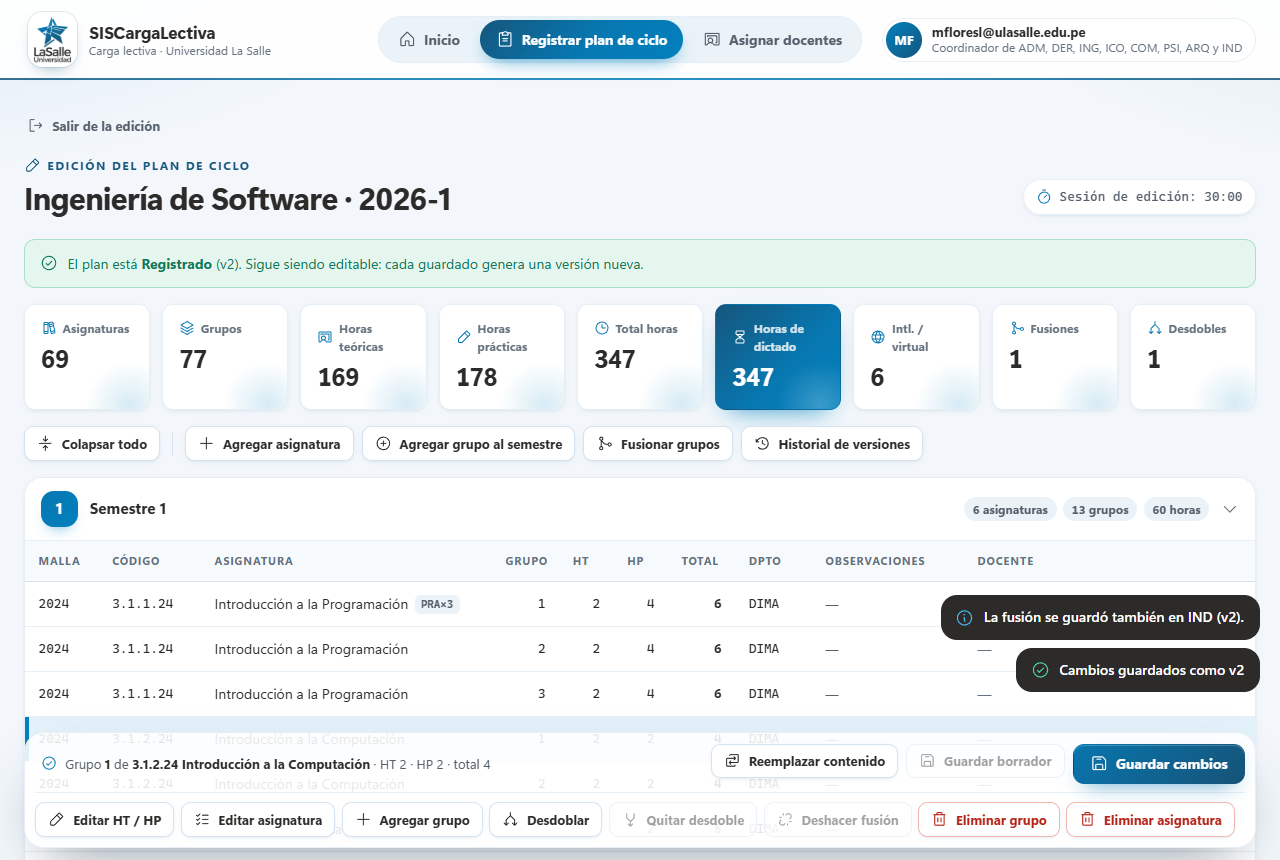This screenshot has width=1280, height=860.
Task: Click the Horas teóricas card
Action: click(x=363, y=357)
